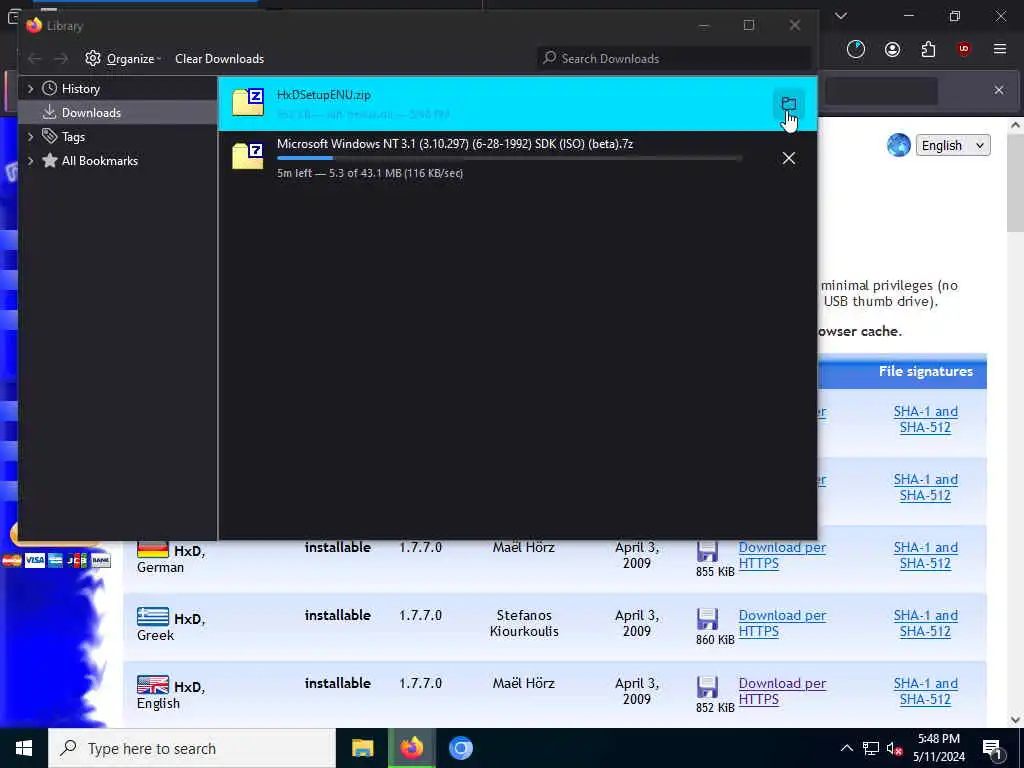This screenshot has height=768, width=1024.
Task: Click floppy disk icon for 852 KiB download
Action: tap(707, 687)
